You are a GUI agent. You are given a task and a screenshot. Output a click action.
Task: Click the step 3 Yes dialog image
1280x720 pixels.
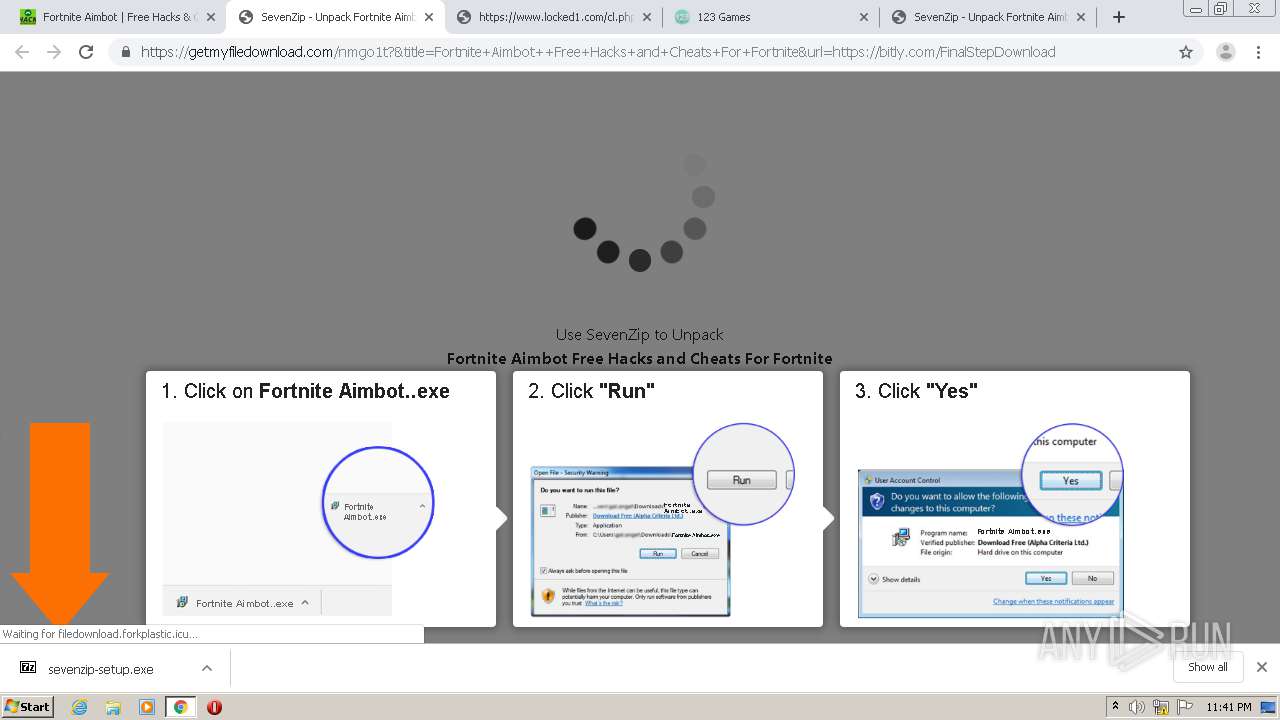pyautogui.click(x=991, y=520)
